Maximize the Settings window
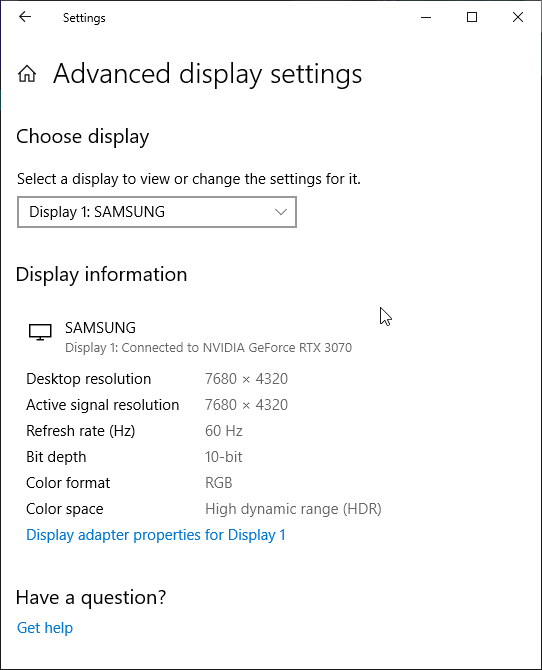Screen dimensions: 542x670 [x=472, y=17]
